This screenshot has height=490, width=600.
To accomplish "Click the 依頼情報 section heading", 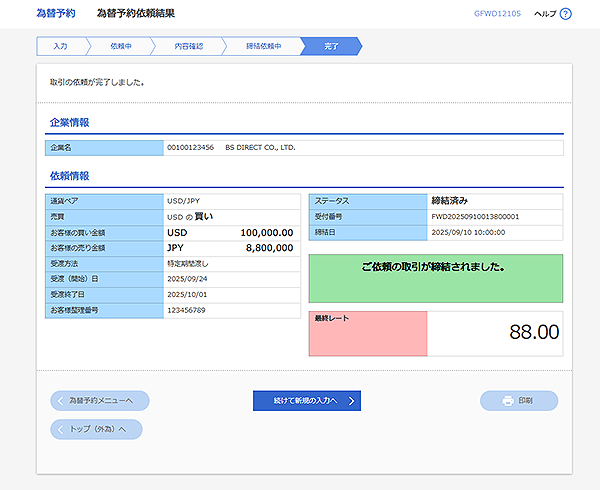I will click(69, 176).
